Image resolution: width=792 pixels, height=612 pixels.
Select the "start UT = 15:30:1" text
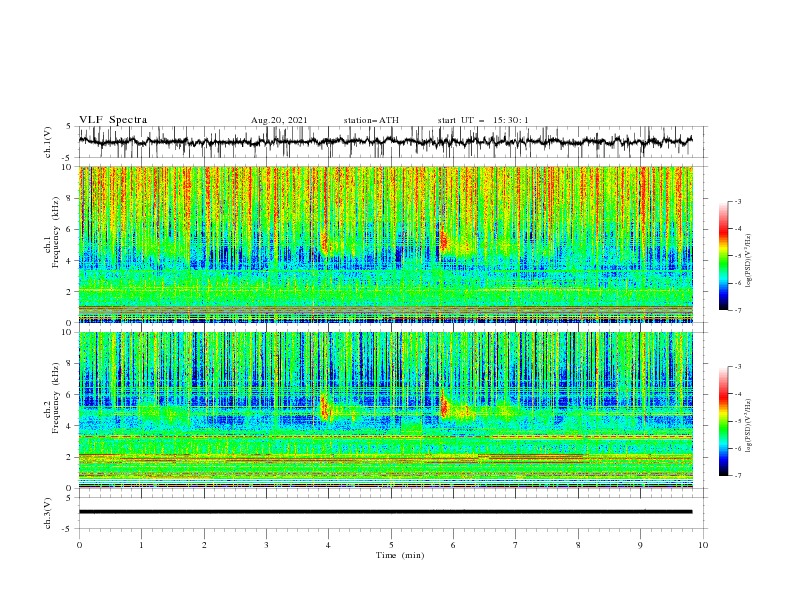point(483,120)
